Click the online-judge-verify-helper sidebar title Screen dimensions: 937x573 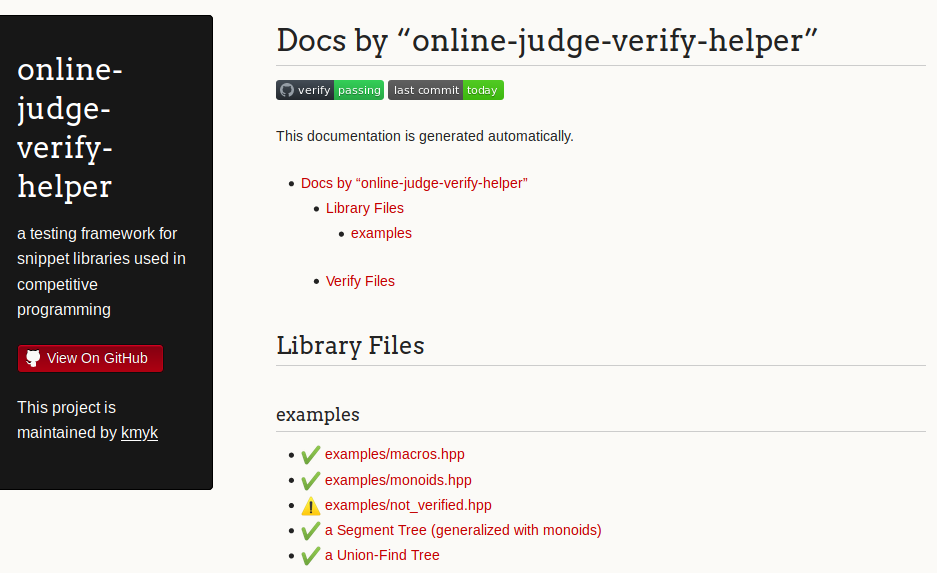click(x=70, y=128)
